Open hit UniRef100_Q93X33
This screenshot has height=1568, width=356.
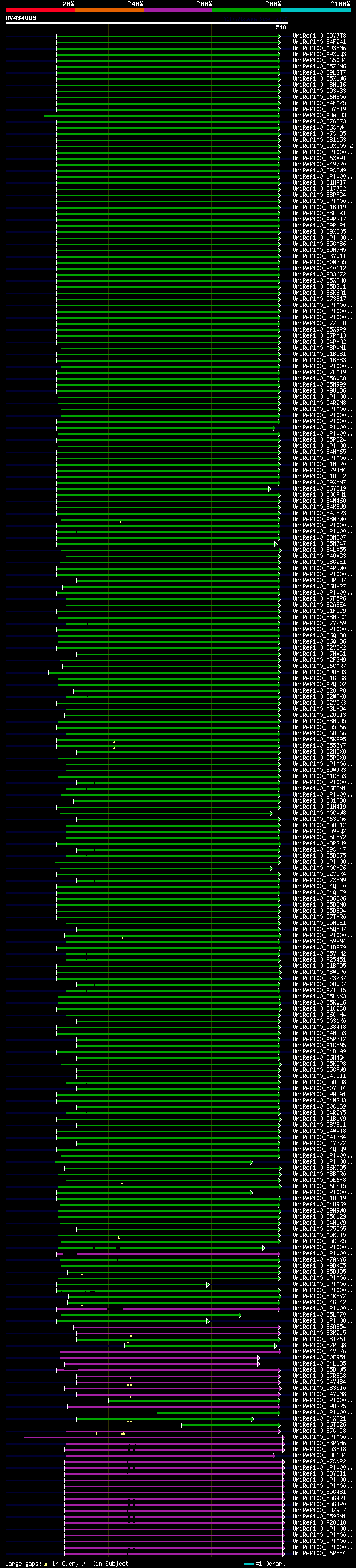(319, 91)
